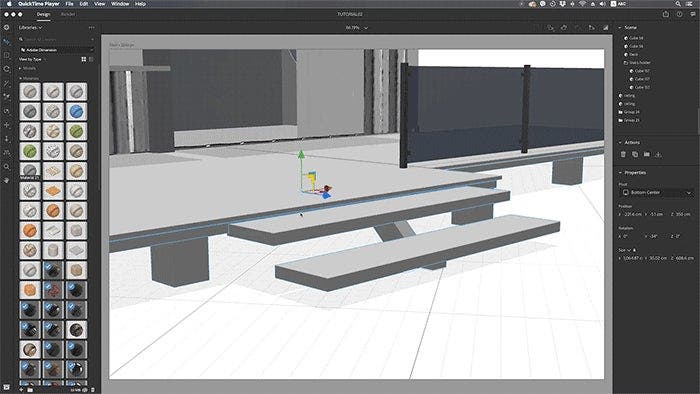The image size is (700, 394).
Task: Collapse the Materials section in Libraries
Action: (x=20, y=78)
